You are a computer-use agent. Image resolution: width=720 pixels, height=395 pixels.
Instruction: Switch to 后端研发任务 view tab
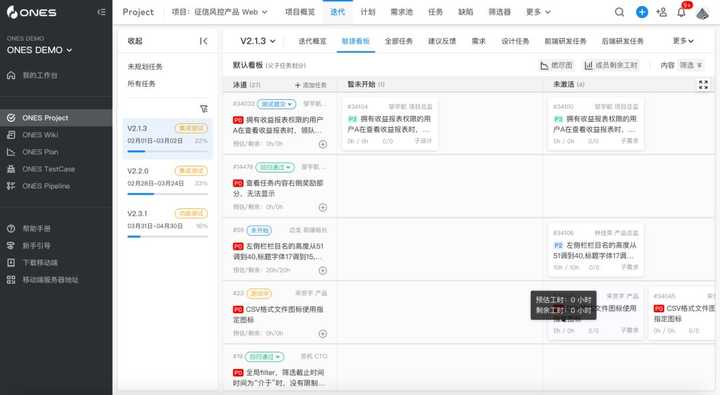pyautogui.click(x=622, y=41)
